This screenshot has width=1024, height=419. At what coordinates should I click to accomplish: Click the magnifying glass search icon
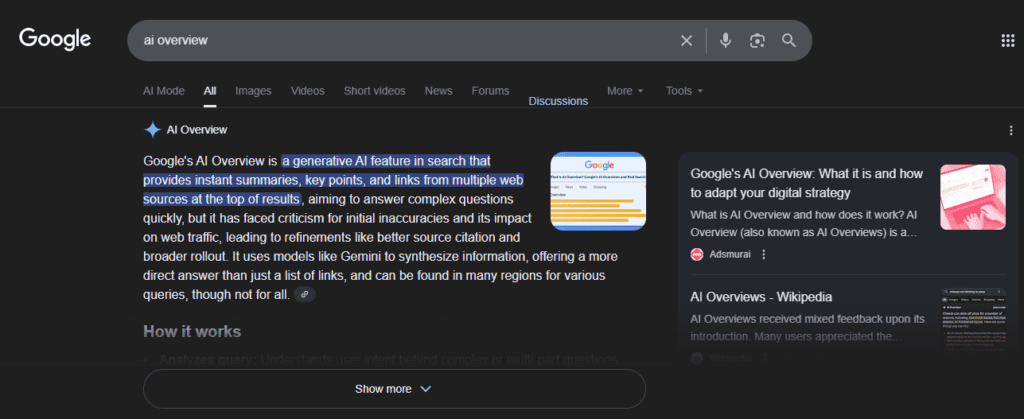[789, 40]
